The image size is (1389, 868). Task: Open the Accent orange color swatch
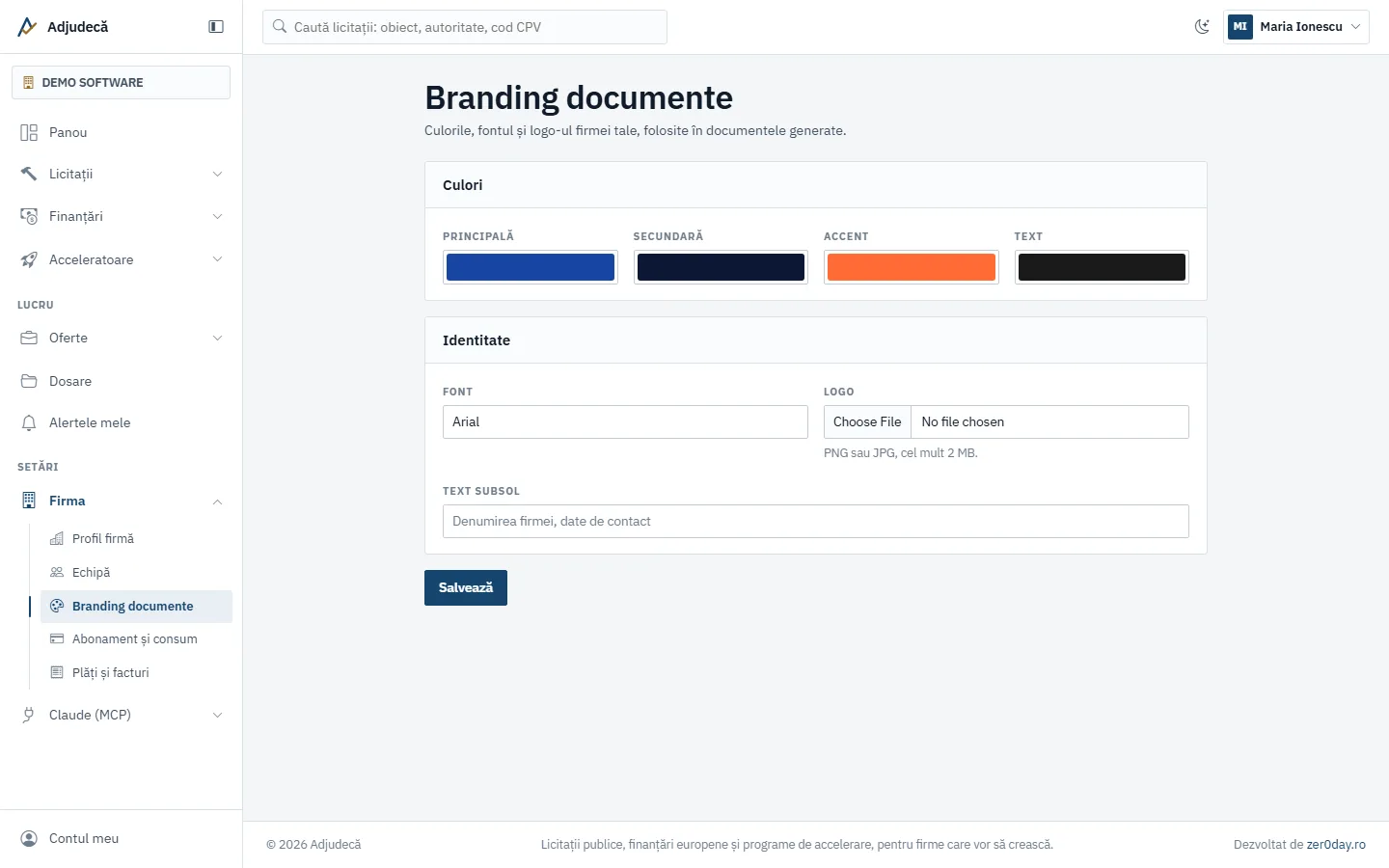912,267
